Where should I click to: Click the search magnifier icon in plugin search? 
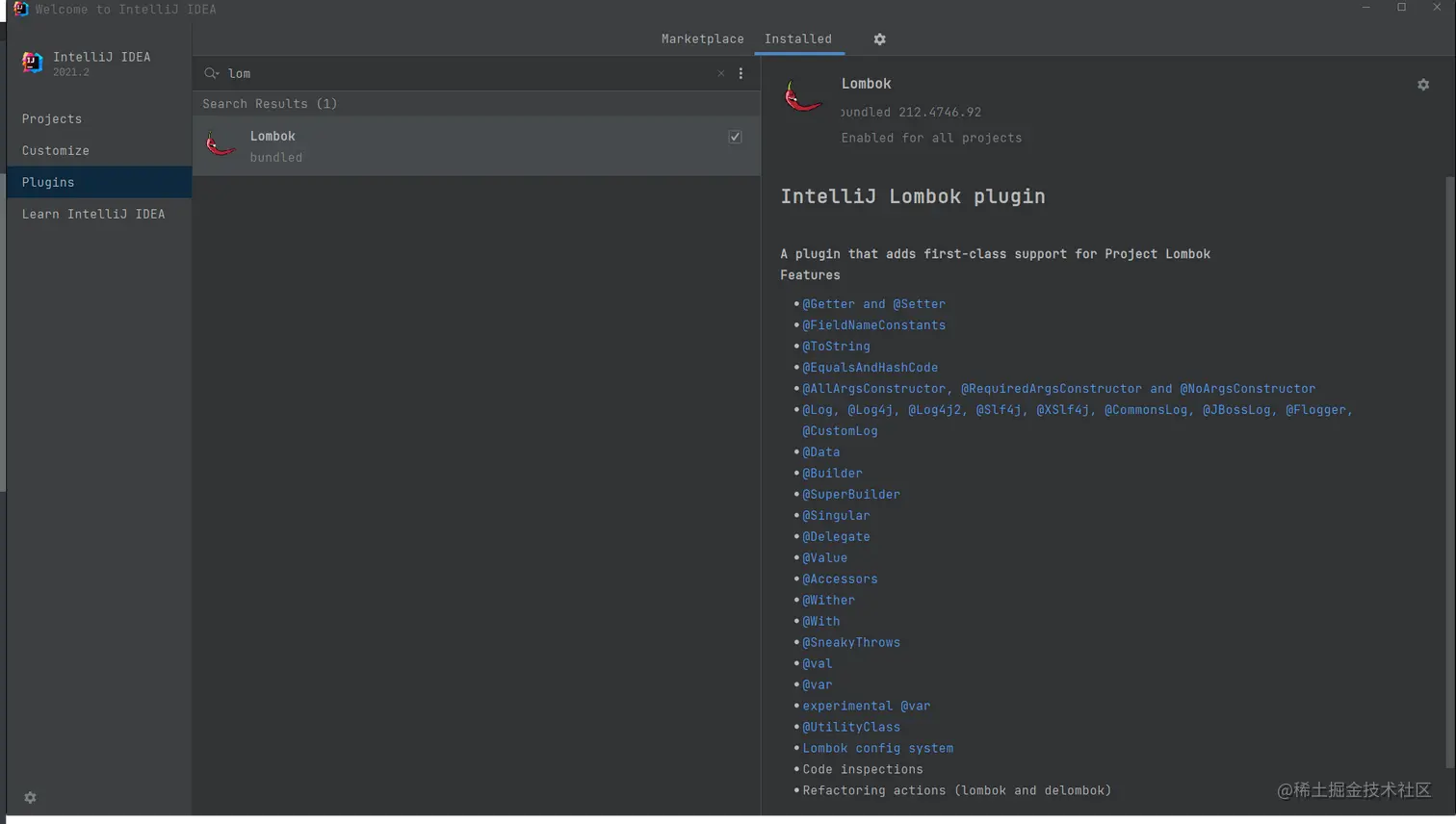click(x=211, y=73)
